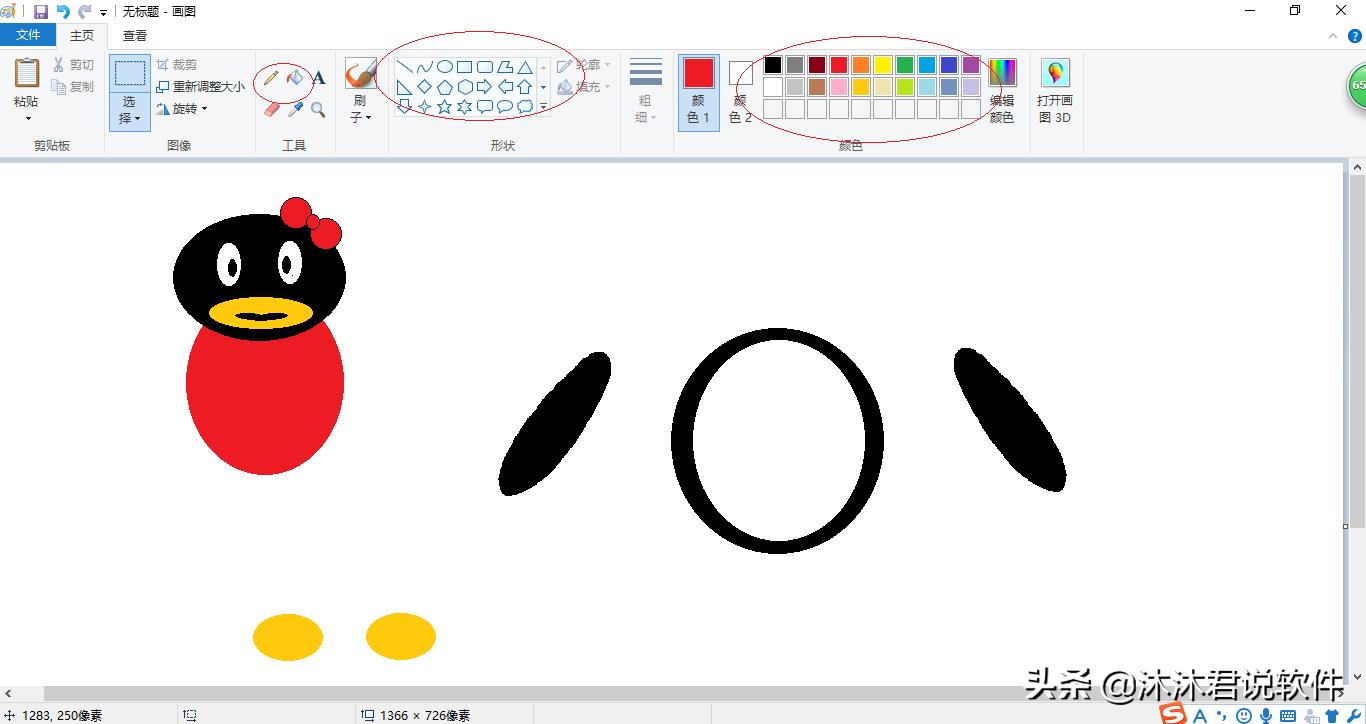Click the 重新调整大小 resize button

tap(200, 87)
